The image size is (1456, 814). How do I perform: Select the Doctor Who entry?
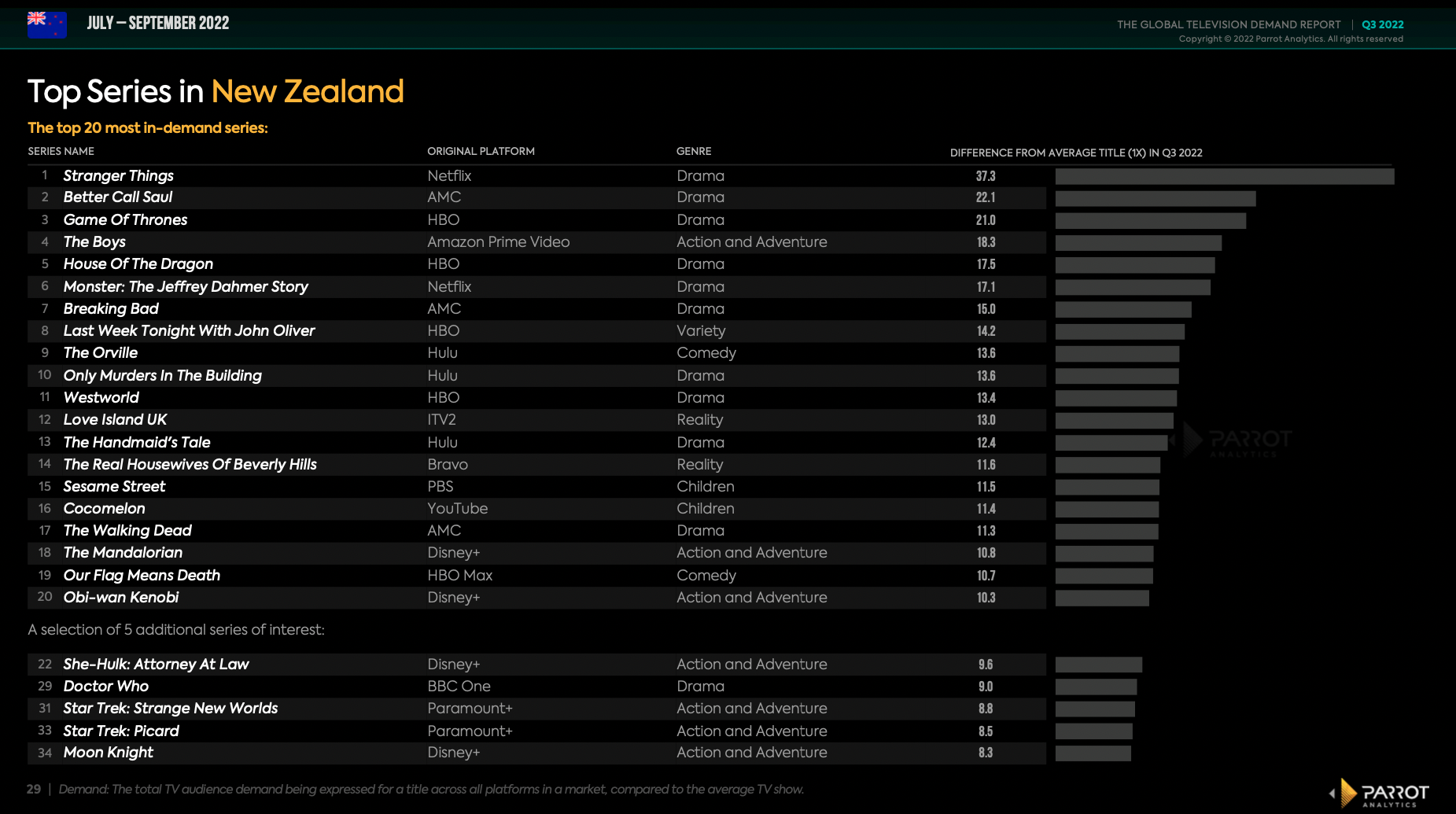pos(105,687)
